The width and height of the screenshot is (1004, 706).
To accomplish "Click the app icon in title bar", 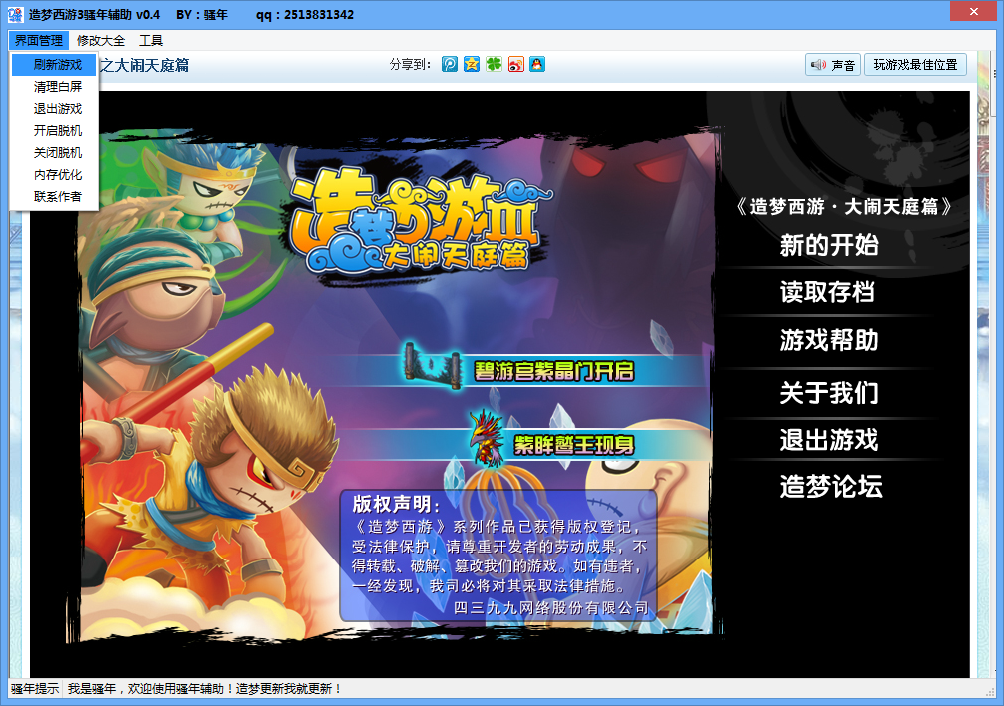I will point(15,14).
